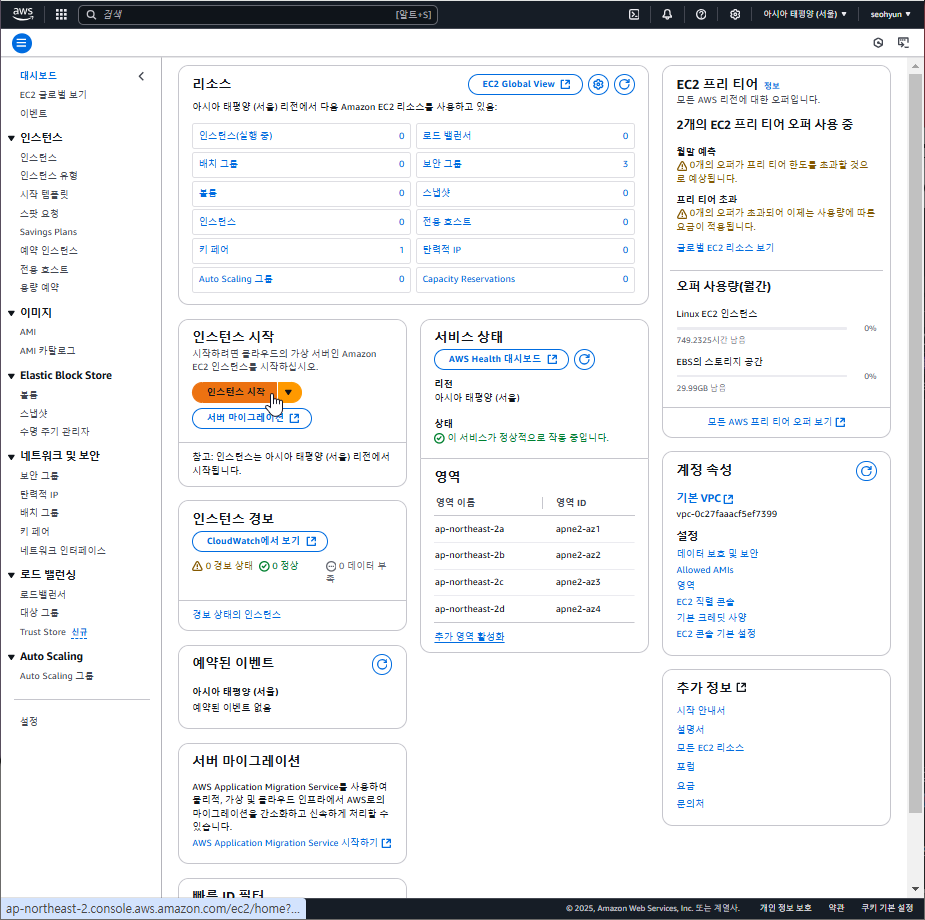
Task: Click the Linux EC2 인스턴스 usage bar
Action: point(762,328)
